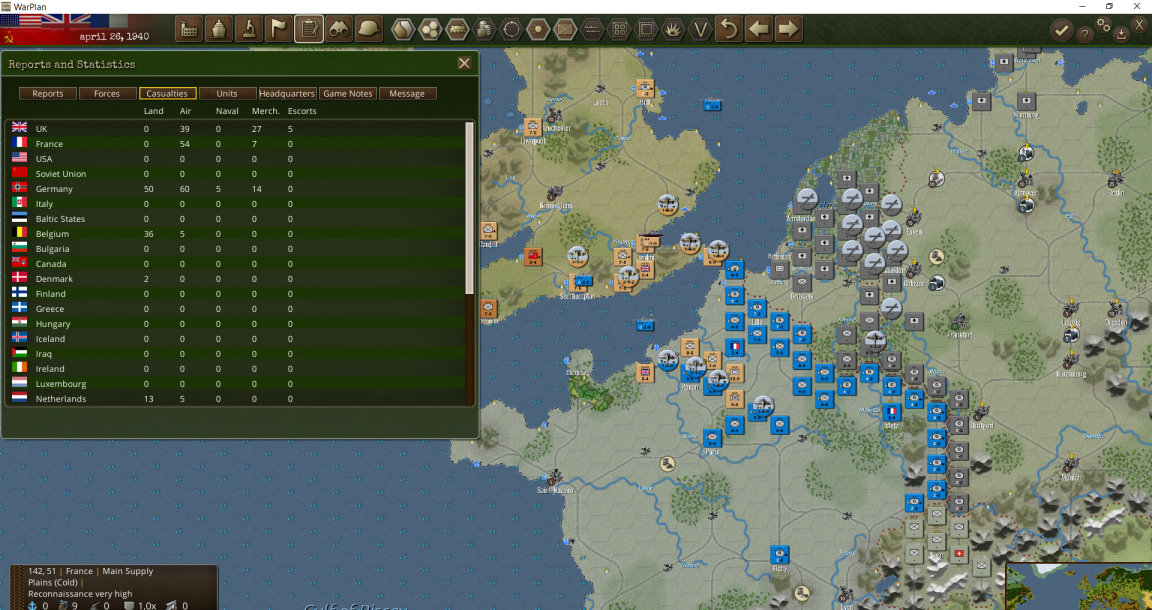1152x610 pixels.
Task: Switch to the Forces tab
Action: tap(107, 93)
